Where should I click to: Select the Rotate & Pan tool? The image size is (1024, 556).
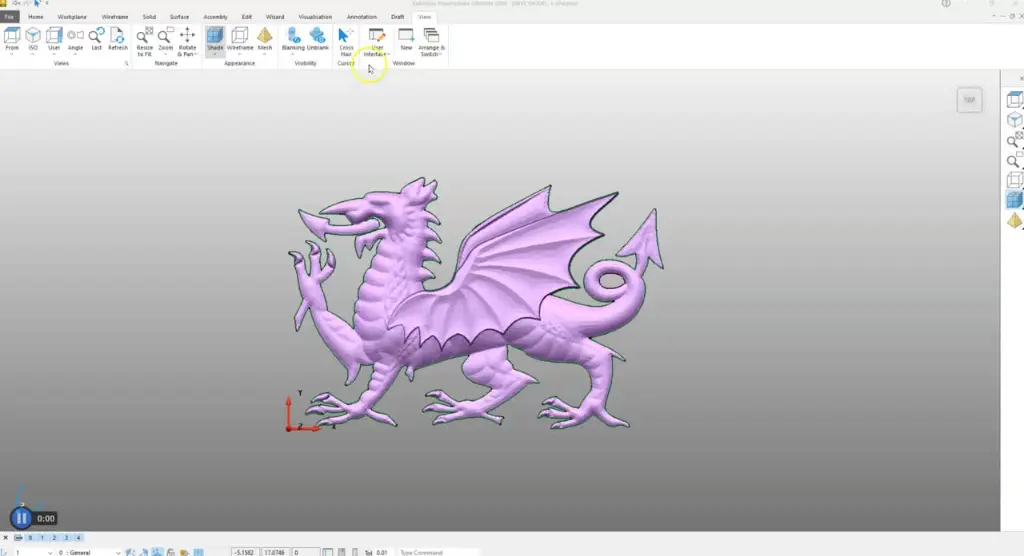point(187,42)
